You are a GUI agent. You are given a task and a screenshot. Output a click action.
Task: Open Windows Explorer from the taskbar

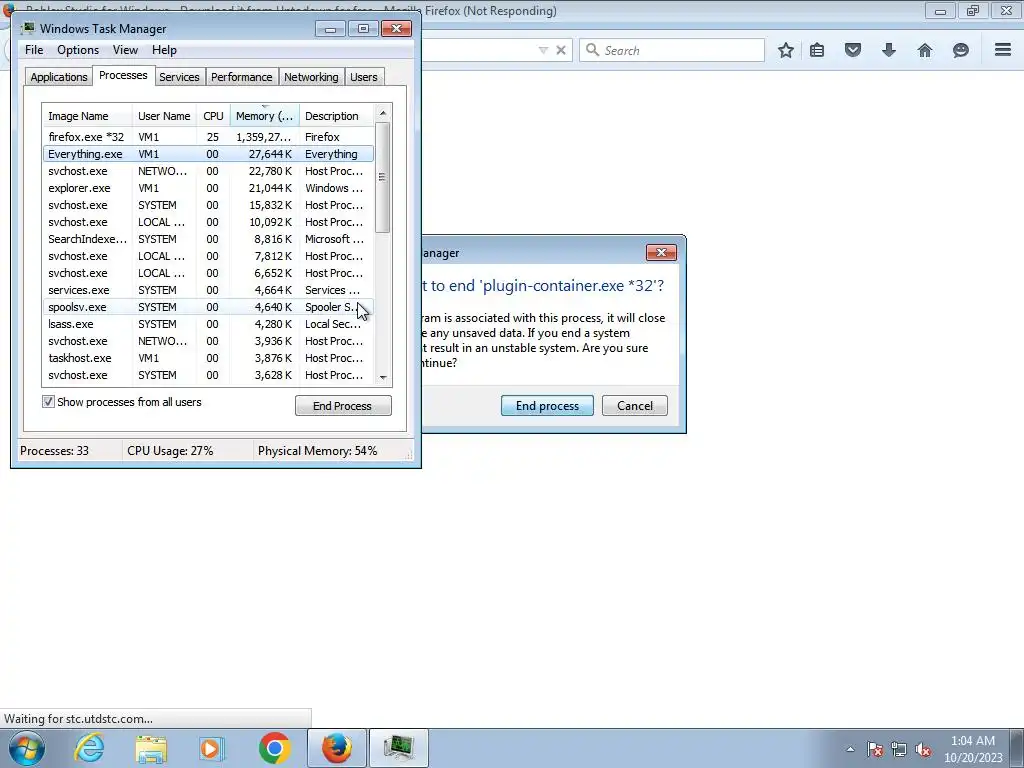pyautogui.click(x=151, y=748)
